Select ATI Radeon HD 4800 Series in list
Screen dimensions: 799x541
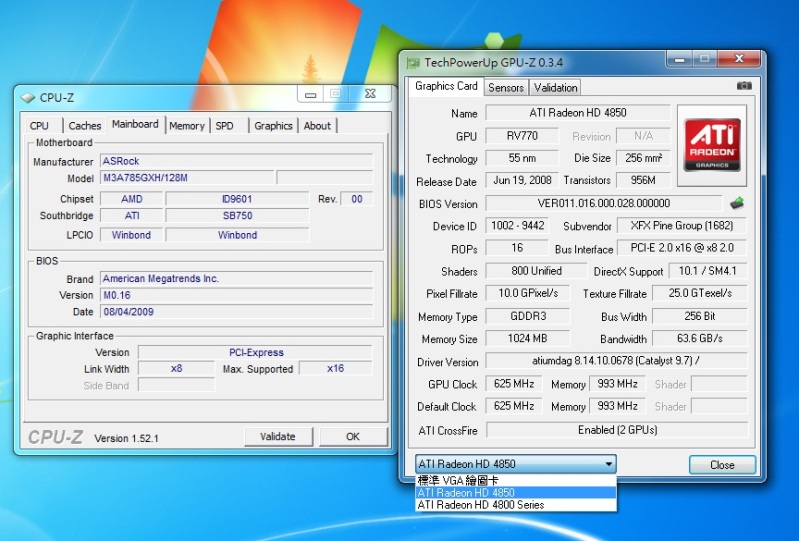click(516, 505)
